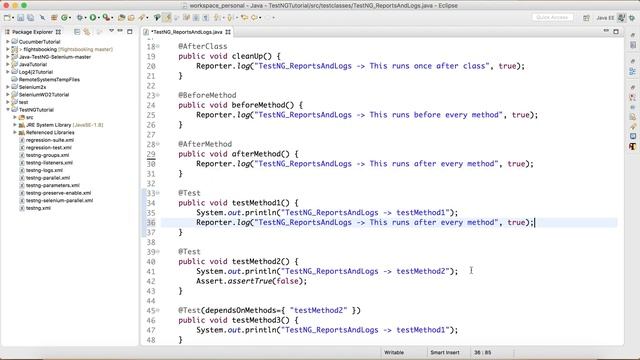This screenshot has width=640, height=360.
Task: Click in the Quick Access search field
Action: (x=553, y=18)
